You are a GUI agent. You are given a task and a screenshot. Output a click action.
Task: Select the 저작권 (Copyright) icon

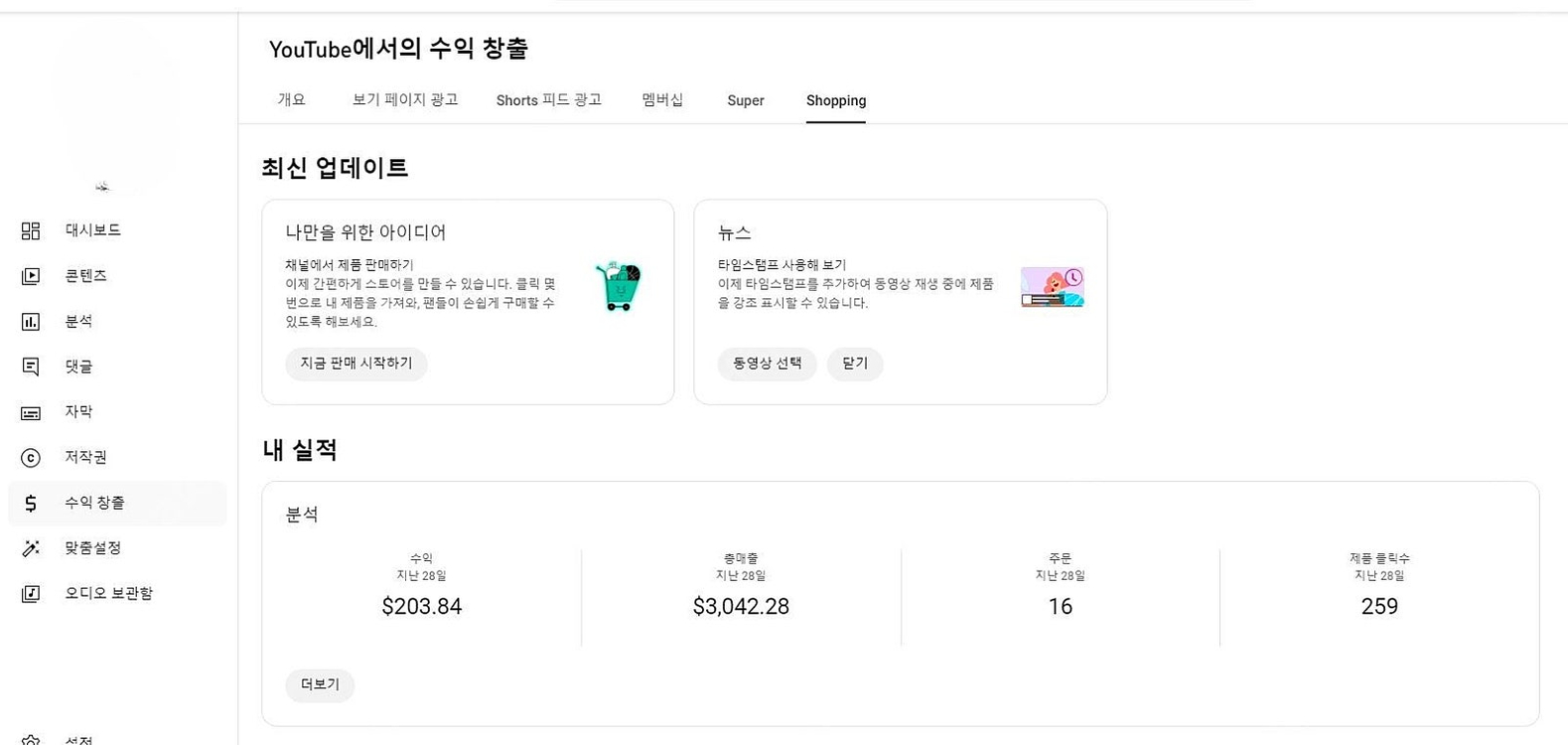pyautogui.click(x=30, y=457)
